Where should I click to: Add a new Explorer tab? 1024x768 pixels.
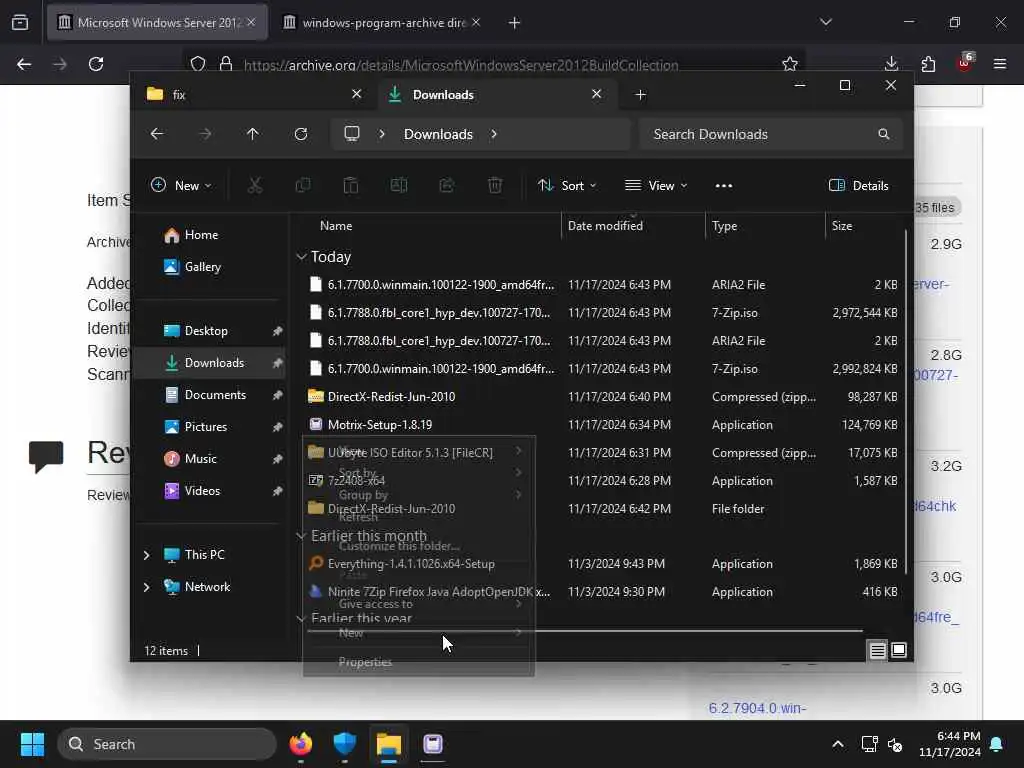641,95
